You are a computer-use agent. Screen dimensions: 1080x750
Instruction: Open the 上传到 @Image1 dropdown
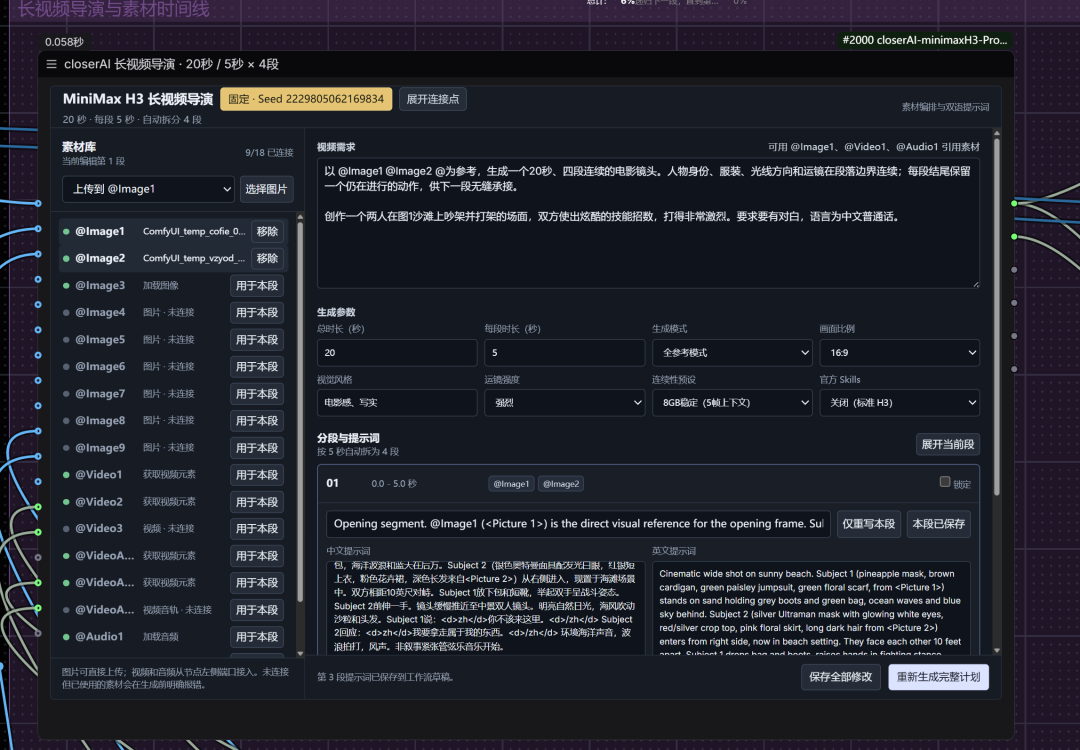coord(148,189)
